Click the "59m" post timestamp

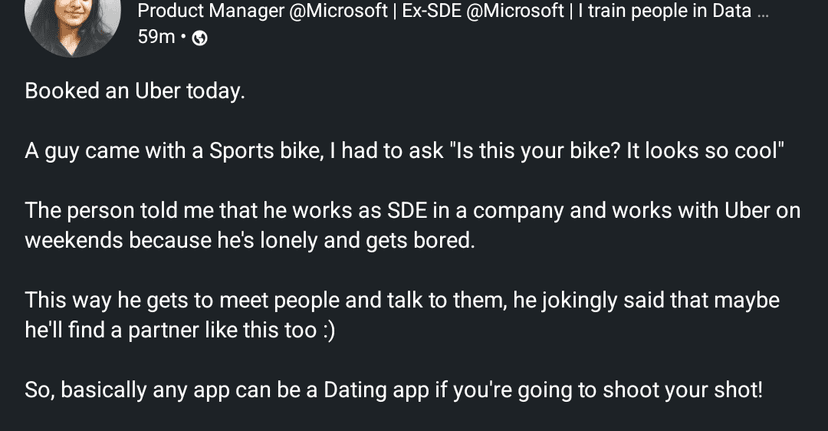click(155, 39)
